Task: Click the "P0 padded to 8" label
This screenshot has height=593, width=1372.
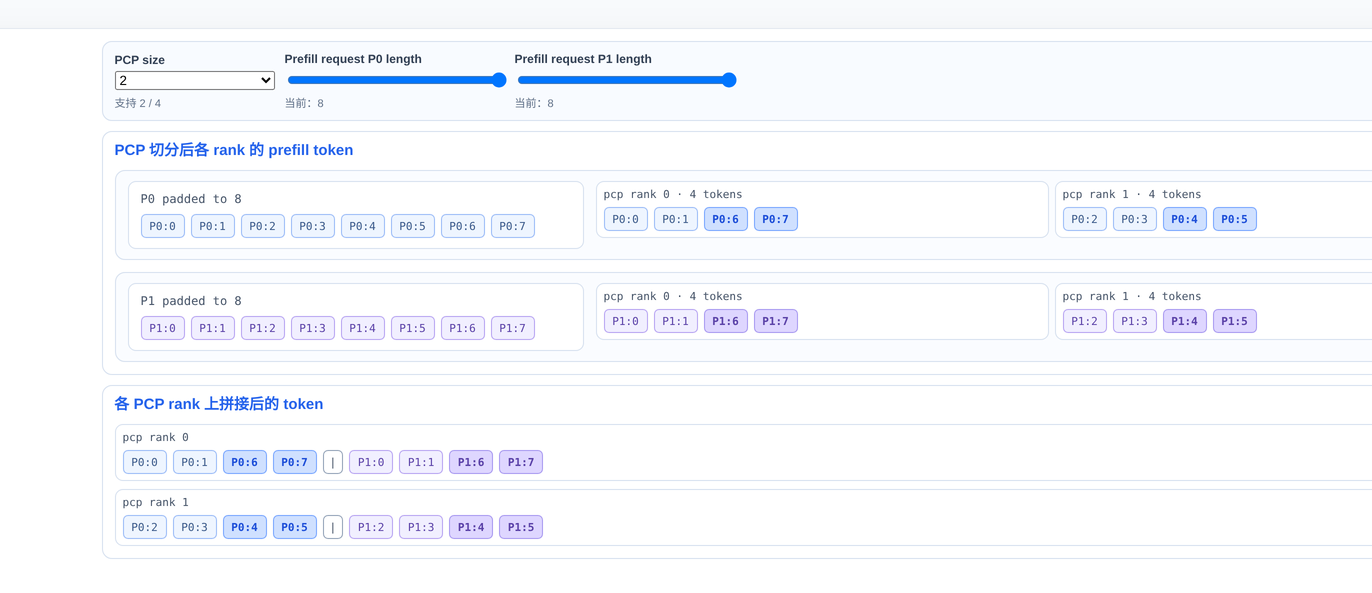Action: (191, 199)
